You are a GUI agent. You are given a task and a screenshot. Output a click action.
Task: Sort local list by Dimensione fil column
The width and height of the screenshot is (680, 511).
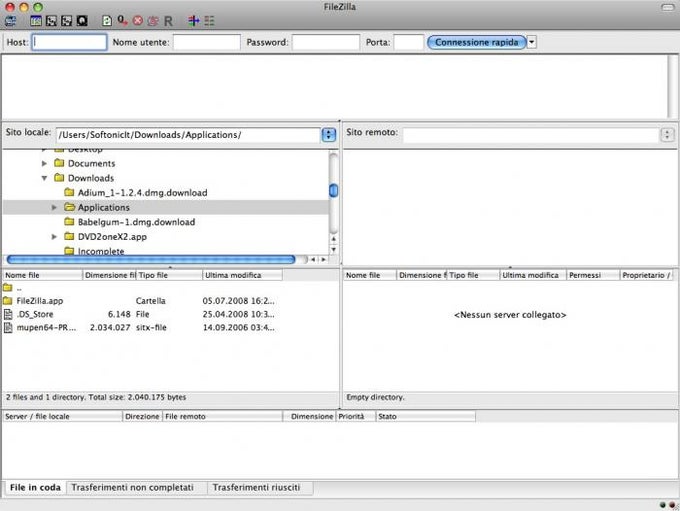tap(109, 275)
